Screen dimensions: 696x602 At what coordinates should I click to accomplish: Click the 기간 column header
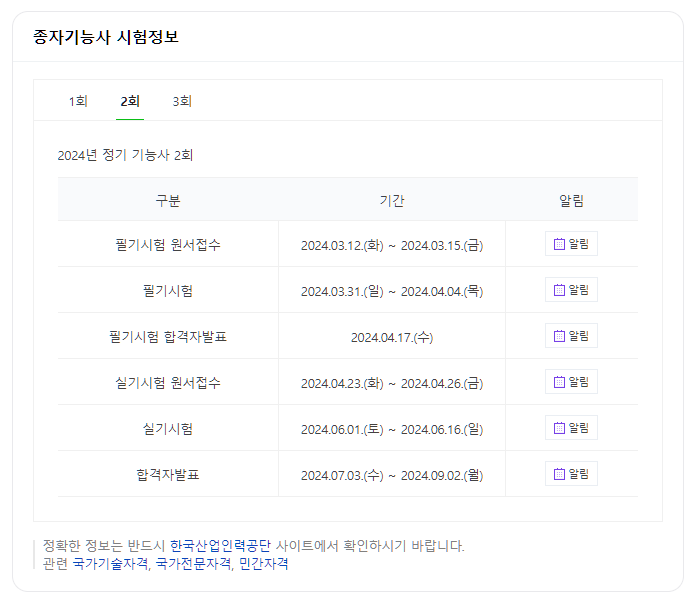tap(392, 200)
